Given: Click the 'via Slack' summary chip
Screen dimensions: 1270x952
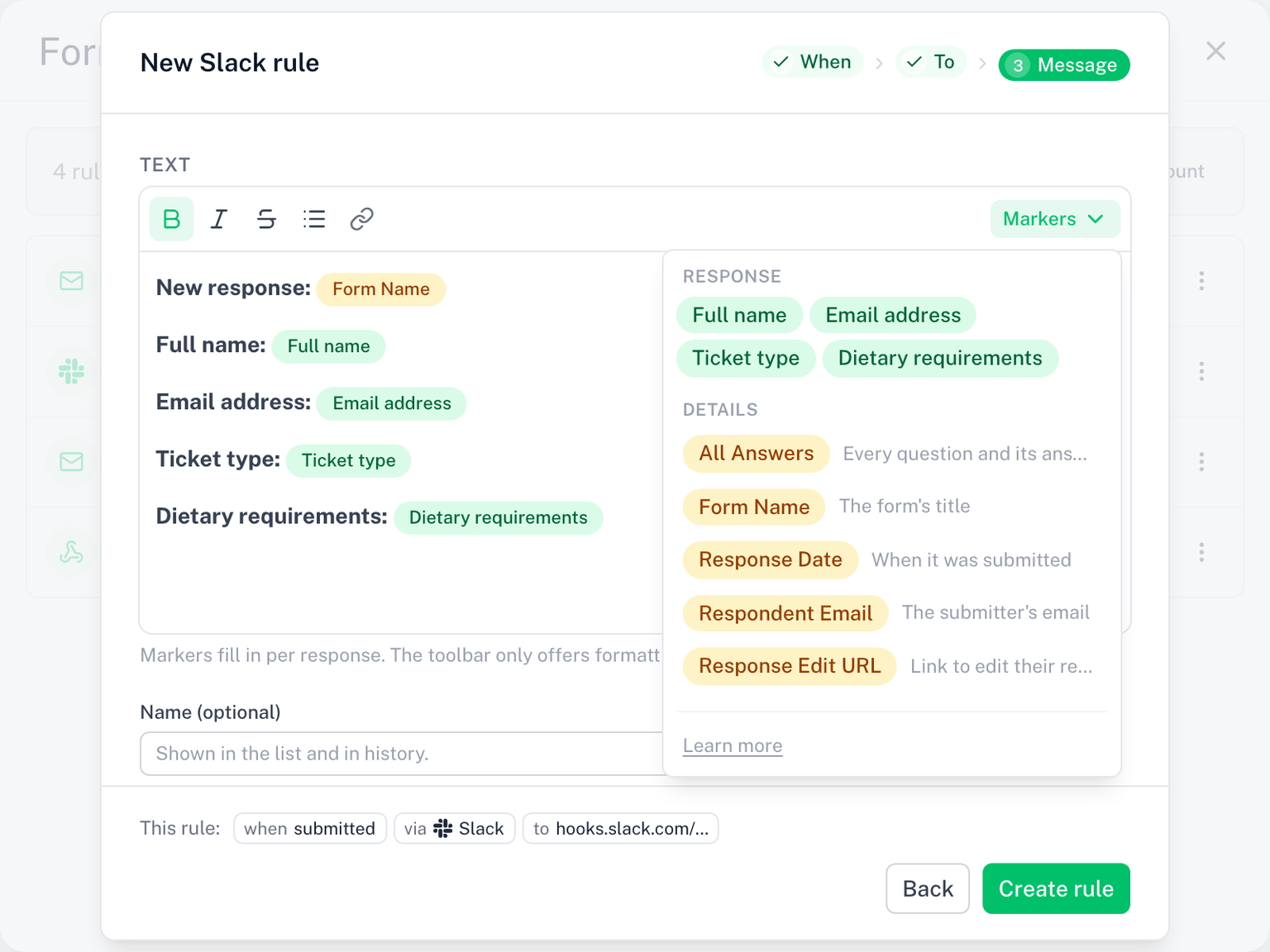Looking at the screenshot, I should (x=455, y=829).
